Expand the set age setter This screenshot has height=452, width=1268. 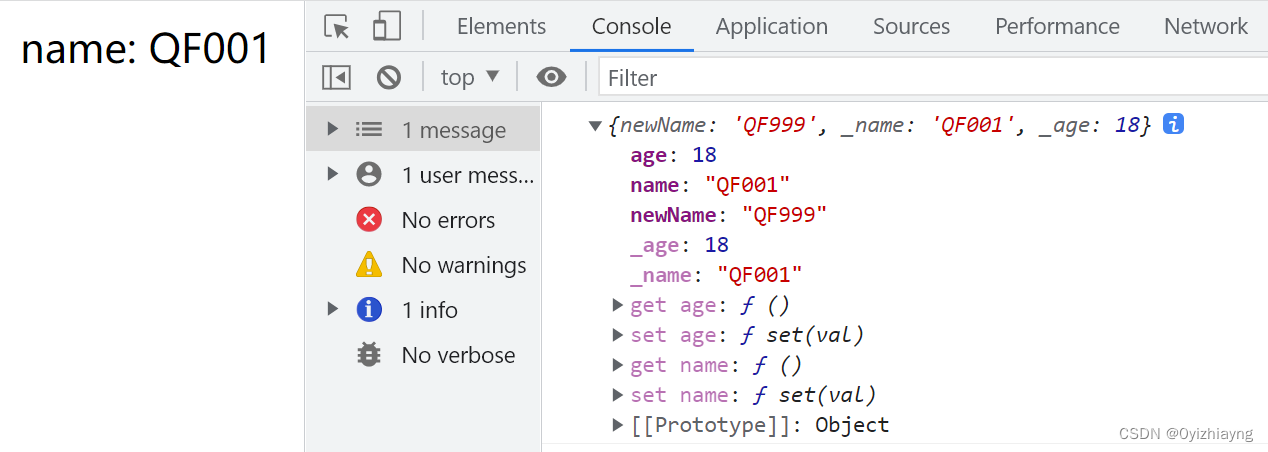[618, 335]
